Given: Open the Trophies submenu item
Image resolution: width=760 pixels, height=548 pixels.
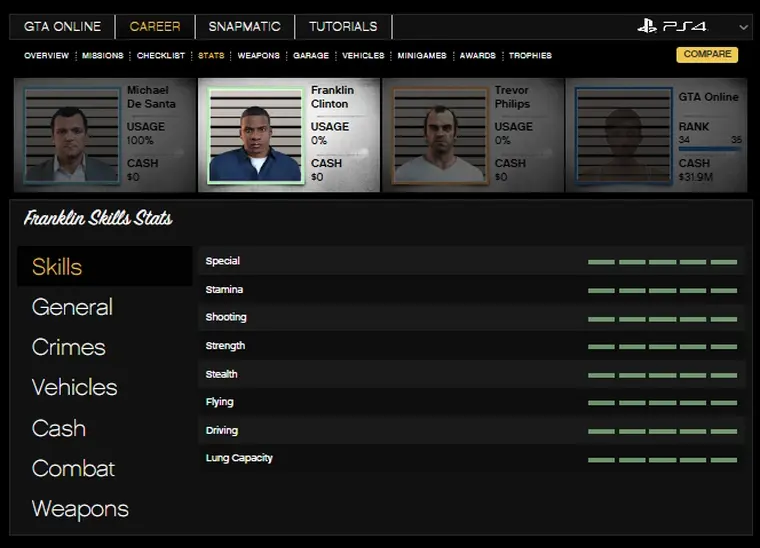Looking at the screenshot, I should coord(530,56).
